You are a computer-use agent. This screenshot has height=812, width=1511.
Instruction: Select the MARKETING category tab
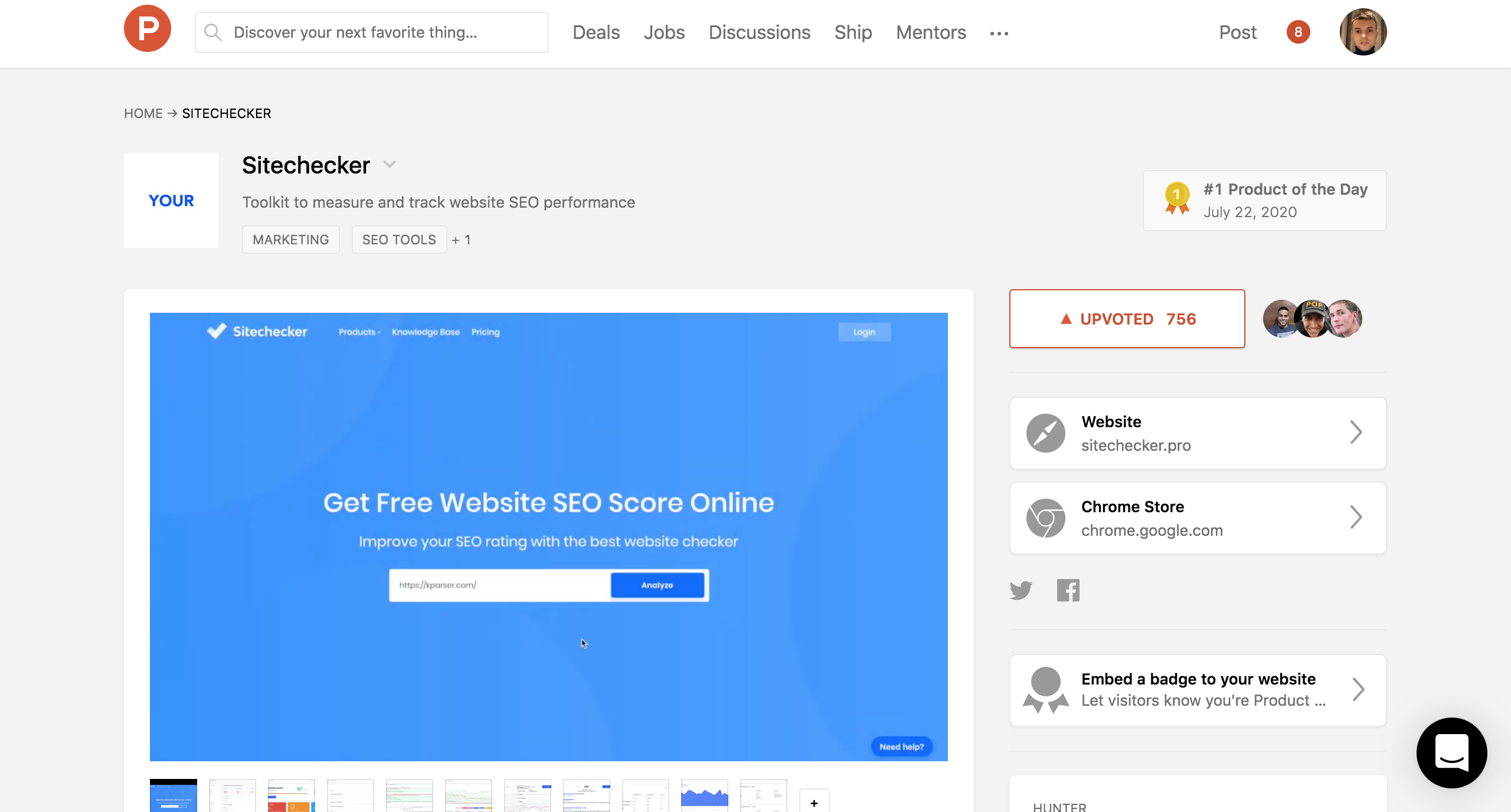pyautogui.click(x=290, y=240)
